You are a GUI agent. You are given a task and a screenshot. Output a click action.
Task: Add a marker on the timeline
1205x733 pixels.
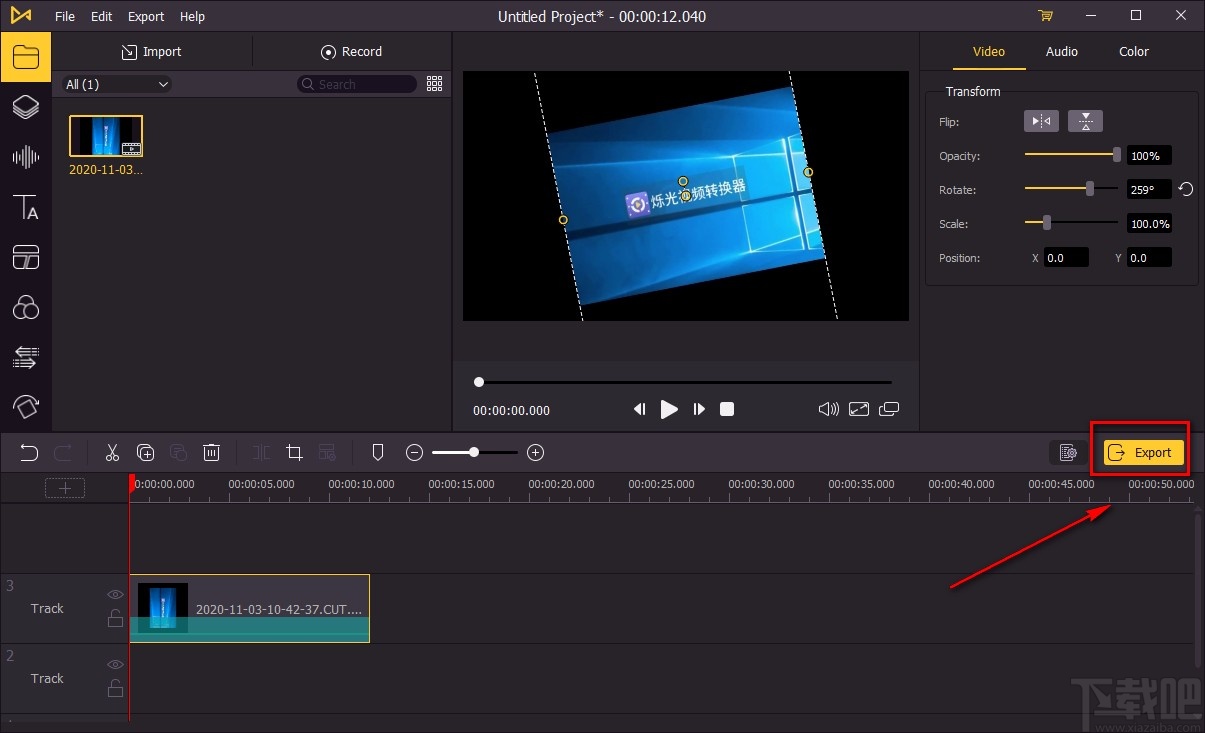[x=377, y=453]
